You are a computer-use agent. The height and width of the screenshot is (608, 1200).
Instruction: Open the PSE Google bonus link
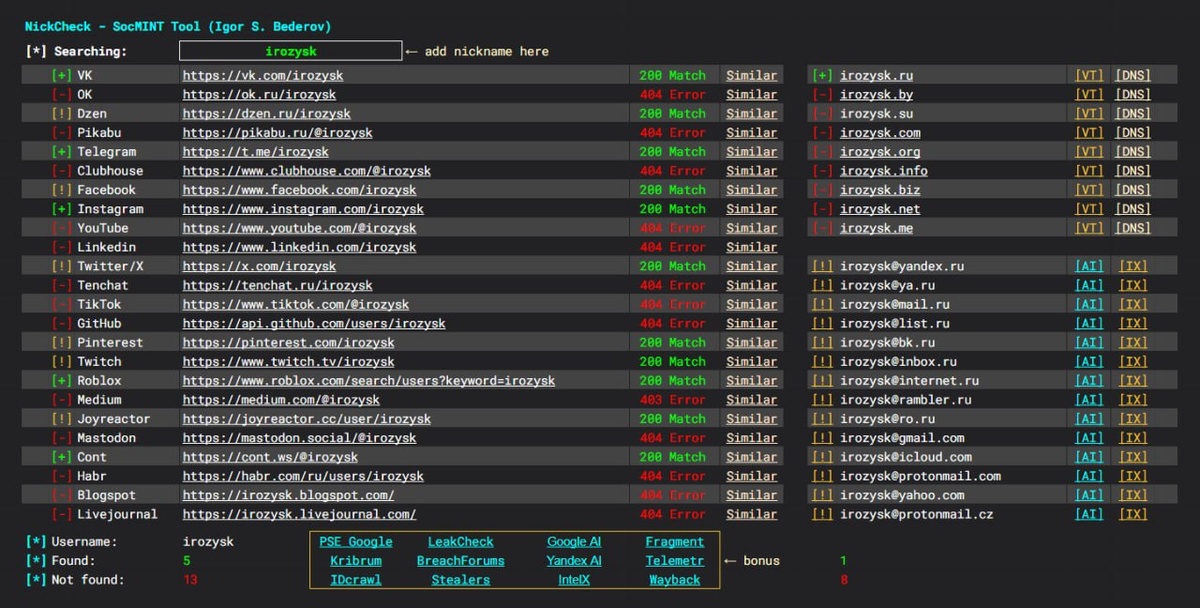tap(356, 542)
